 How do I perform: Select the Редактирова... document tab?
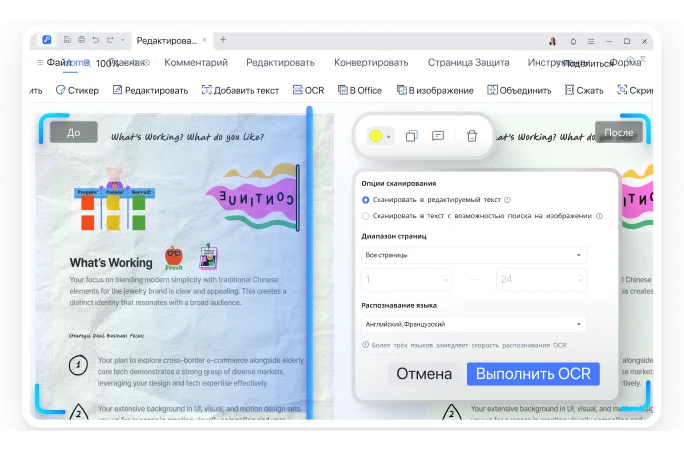167,41
